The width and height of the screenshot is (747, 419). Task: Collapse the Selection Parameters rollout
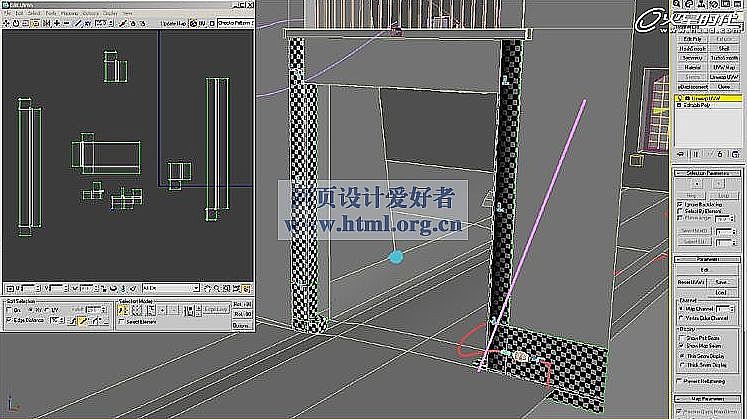pos(708,173)
